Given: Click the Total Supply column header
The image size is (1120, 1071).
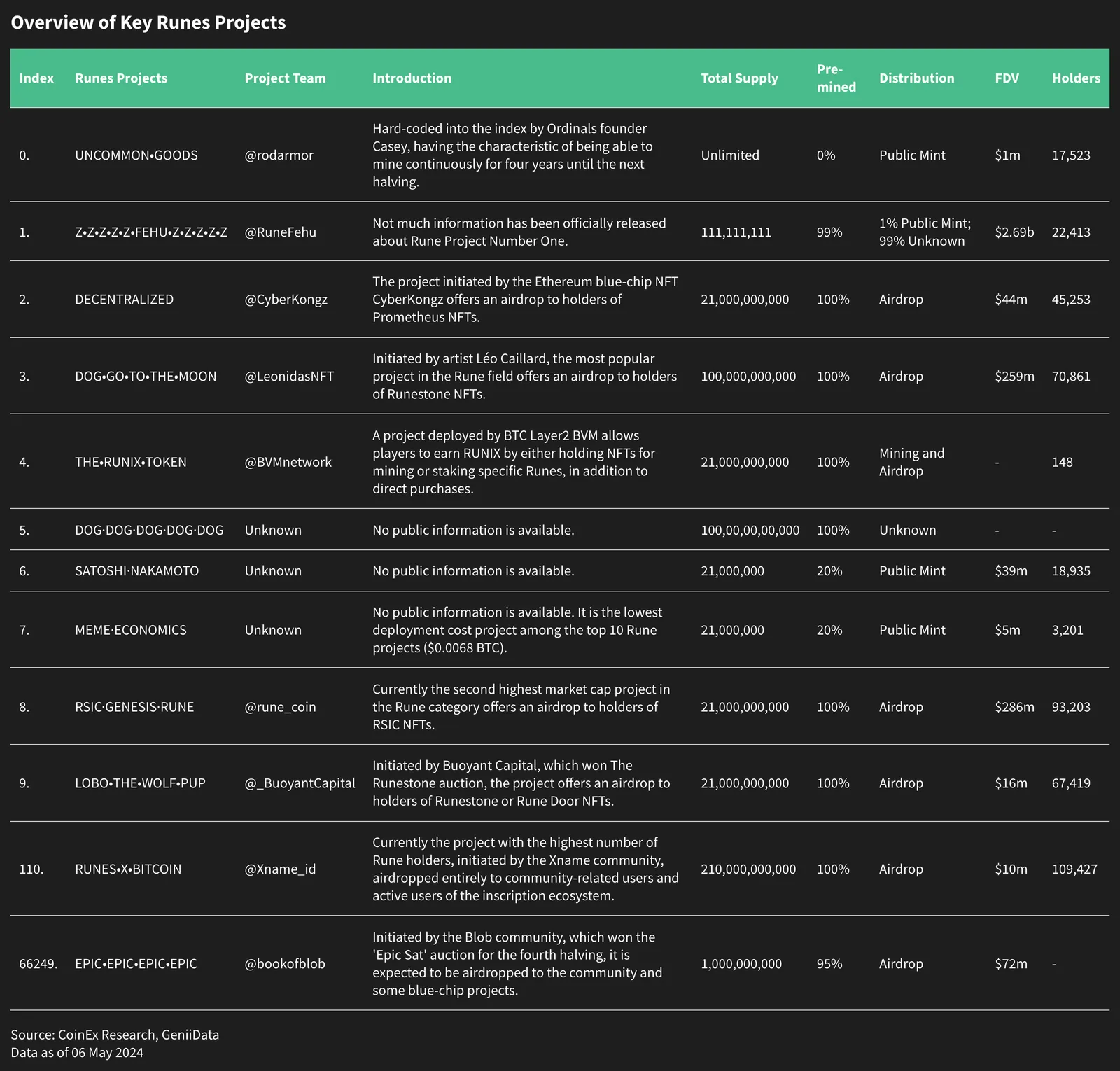Looking at the screenshot, I should pyautogui.click(x=739, y=78).
